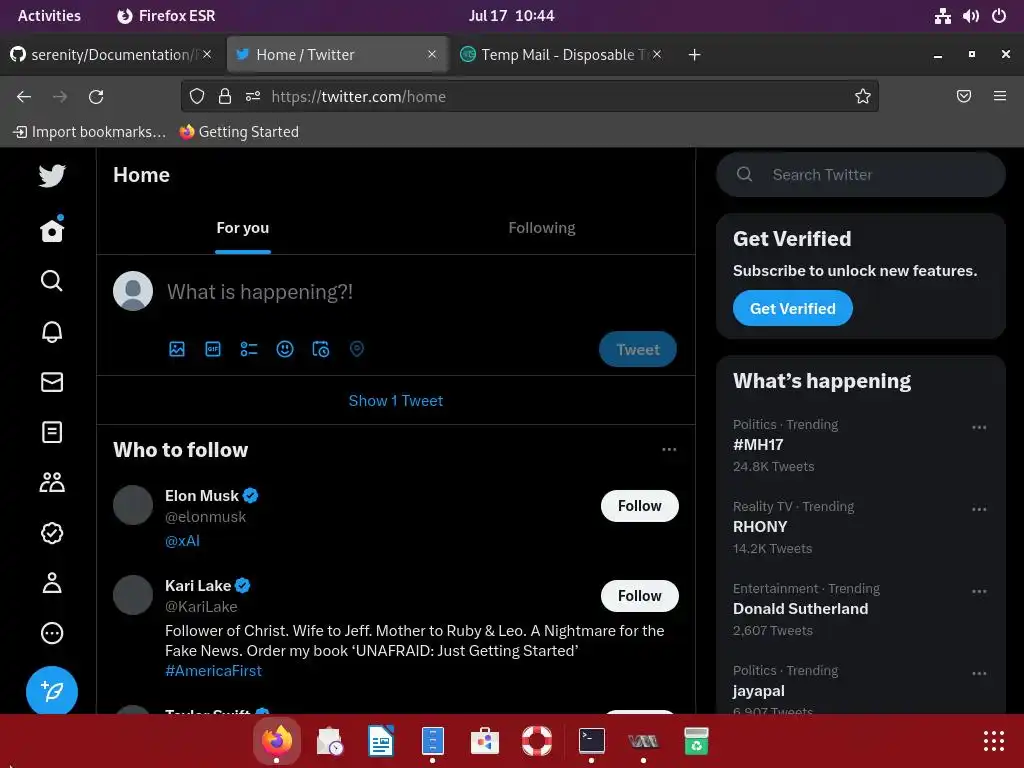Open Who to follow more options
The width and height of the screenshot is (1024, 768).
tap(669, 449)
